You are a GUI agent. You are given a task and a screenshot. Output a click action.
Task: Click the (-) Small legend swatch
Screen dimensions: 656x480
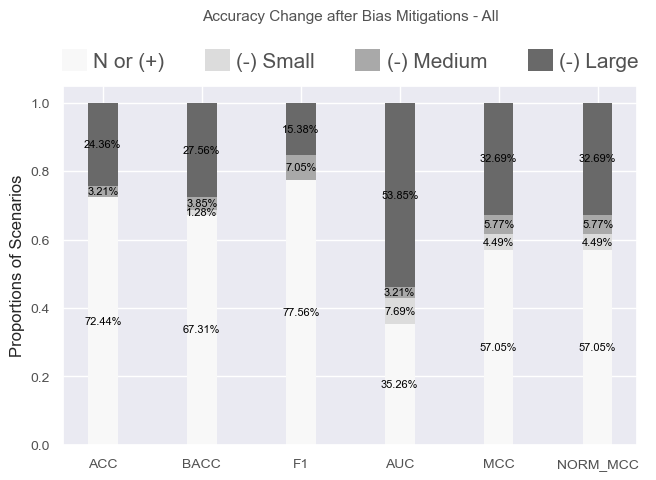click(x=217, y=60)
